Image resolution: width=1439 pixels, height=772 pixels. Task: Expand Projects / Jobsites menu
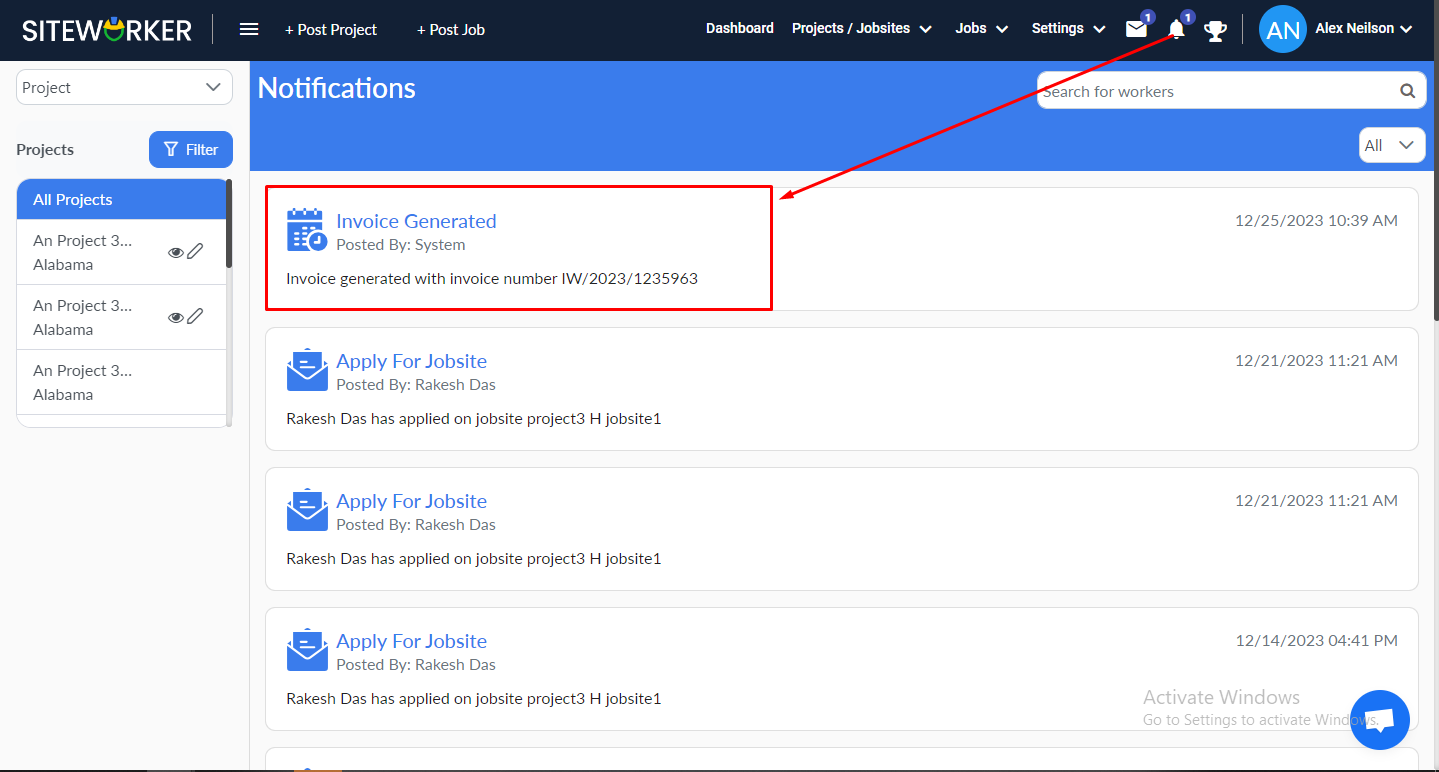click(862, 28)
